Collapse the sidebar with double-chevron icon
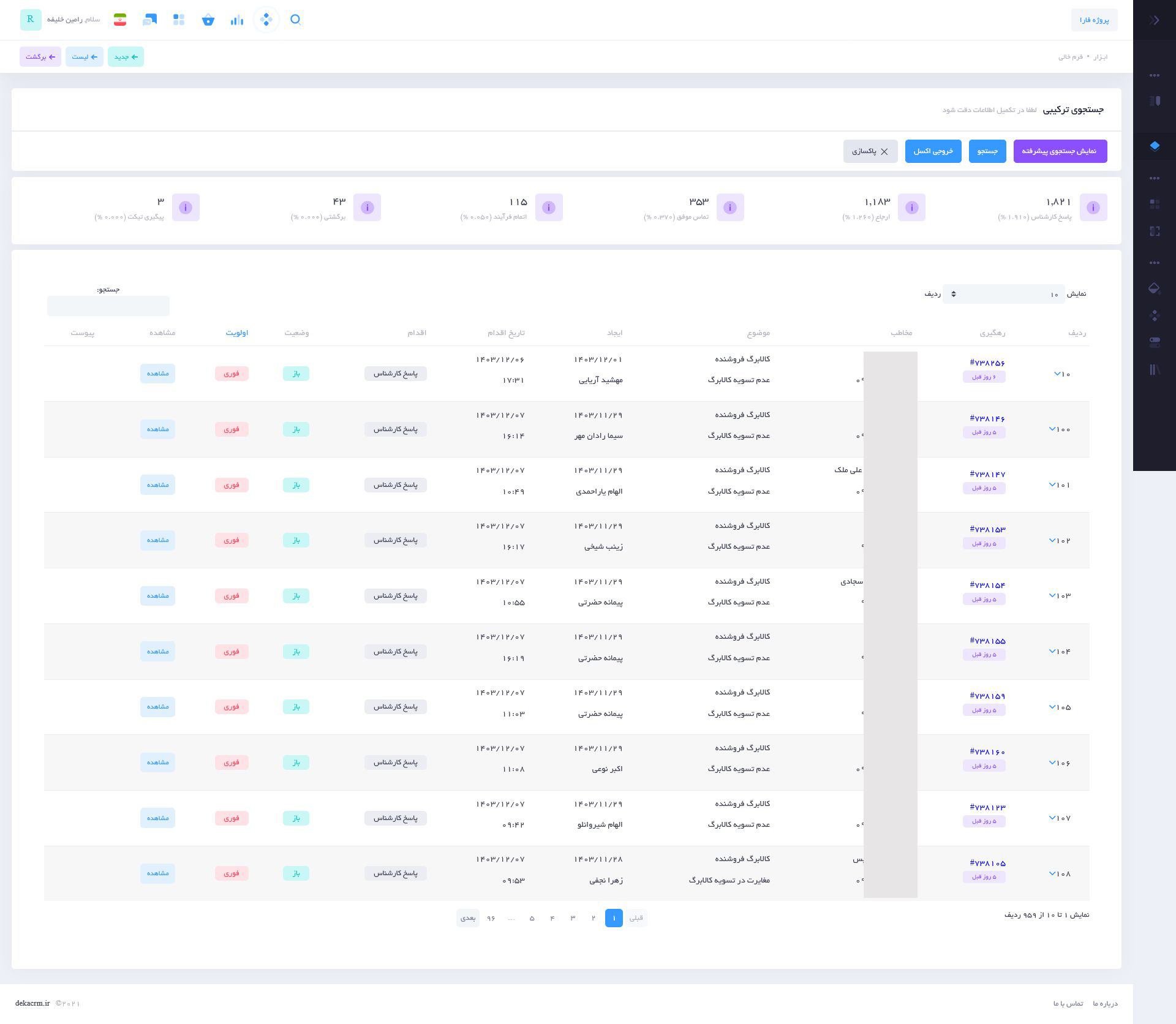1176x1024 pixels. click(x=1155, y=20)
